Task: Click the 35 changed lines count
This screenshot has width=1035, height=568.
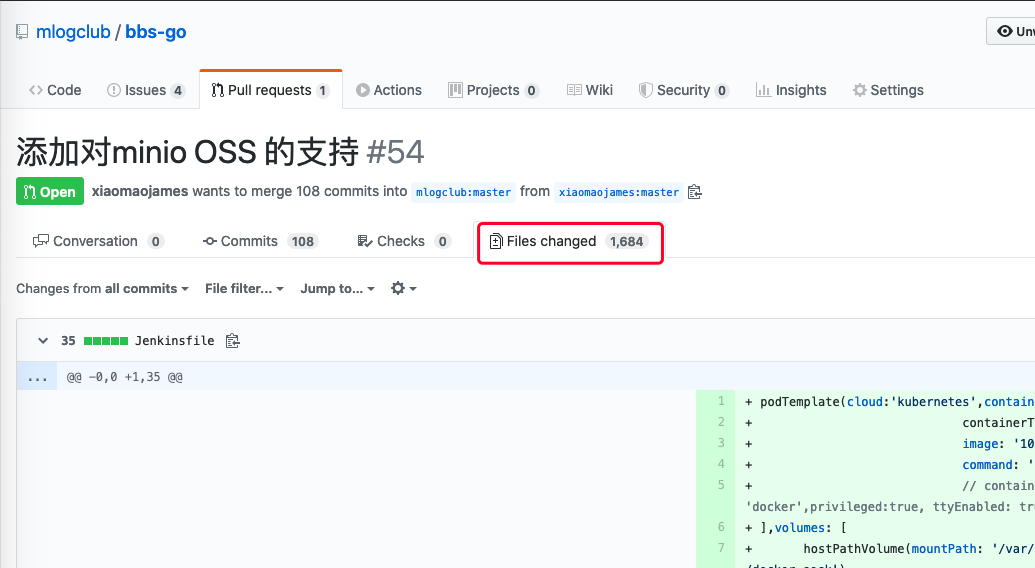Action: pyautogui.click(x=68, y=341)
